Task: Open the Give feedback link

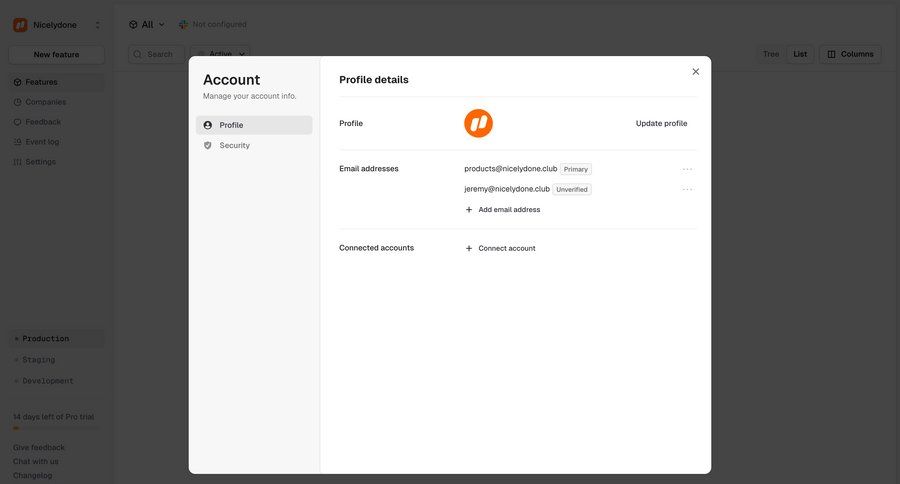Action: pos(39,447)
